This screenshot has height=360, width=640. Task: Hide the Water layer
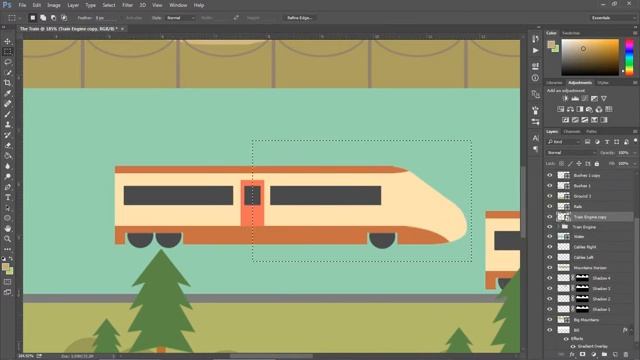pyautogui.click(x=550, y=237)
